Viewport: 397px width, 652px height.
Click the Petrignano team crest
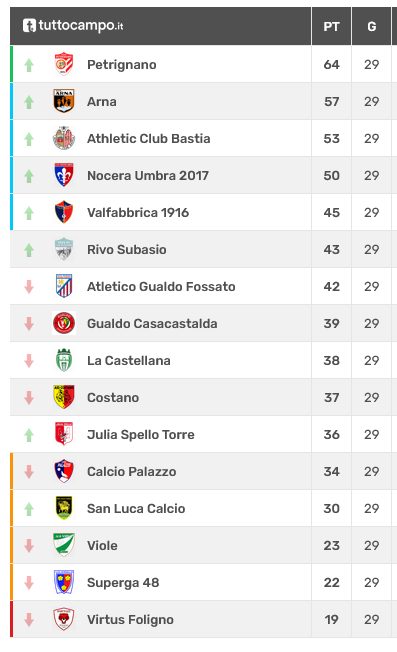click(x=64, y=64)
